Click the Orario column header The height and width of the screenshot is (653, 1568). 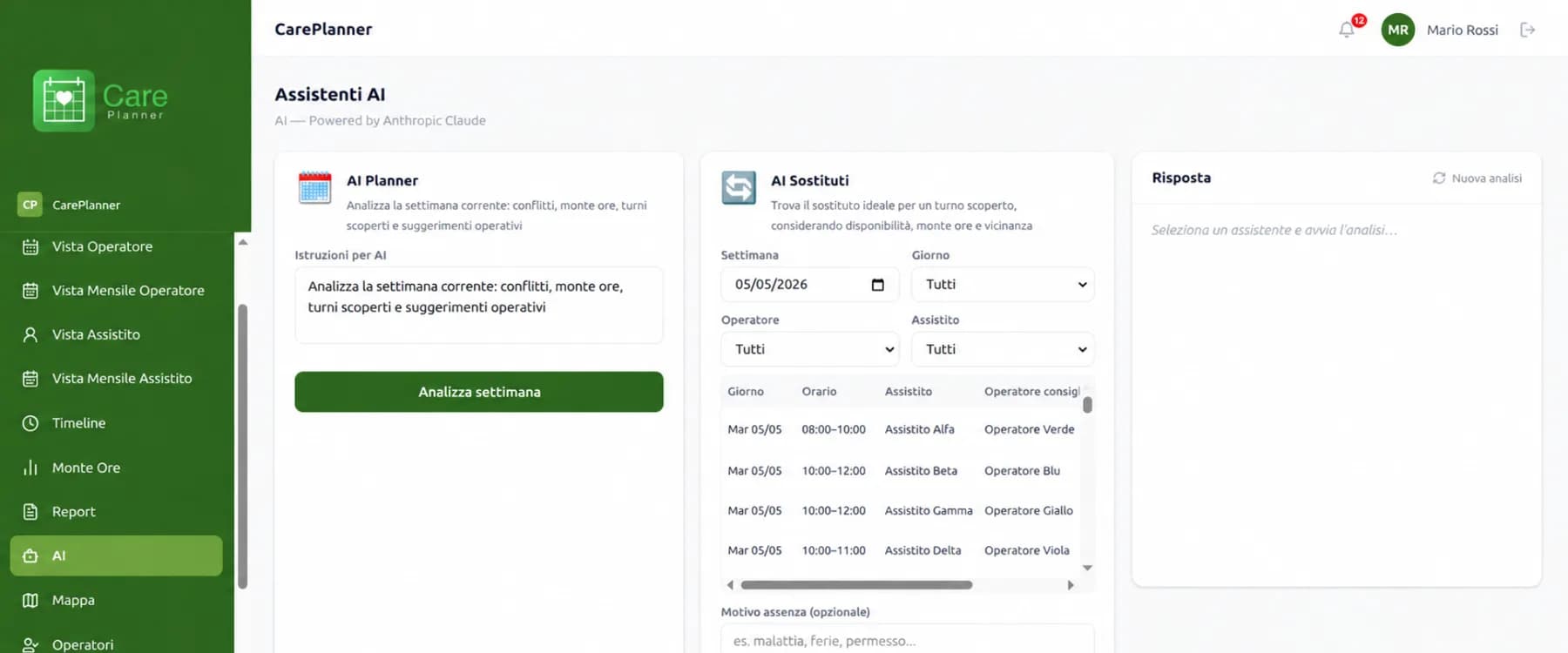click(x=819, y=392)
